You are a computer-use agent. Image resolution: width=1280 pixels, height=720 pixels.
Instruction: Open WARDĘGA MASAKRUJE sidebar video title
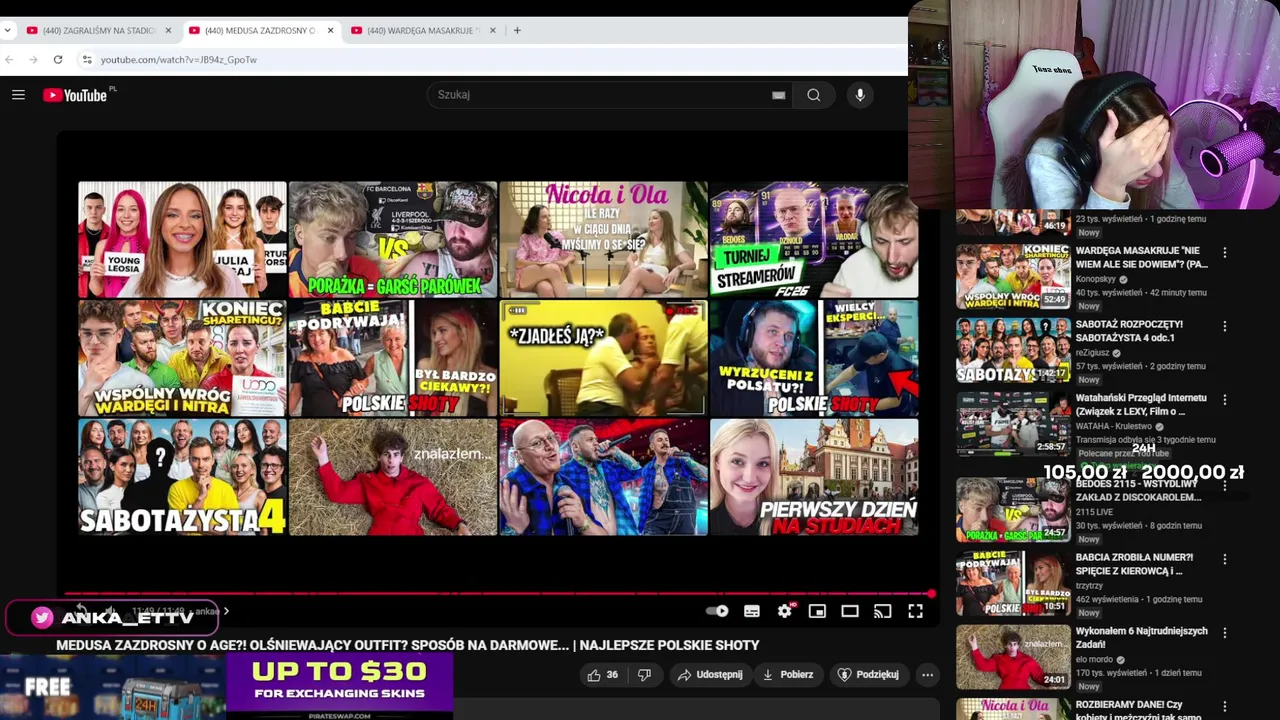point(1142,258)
